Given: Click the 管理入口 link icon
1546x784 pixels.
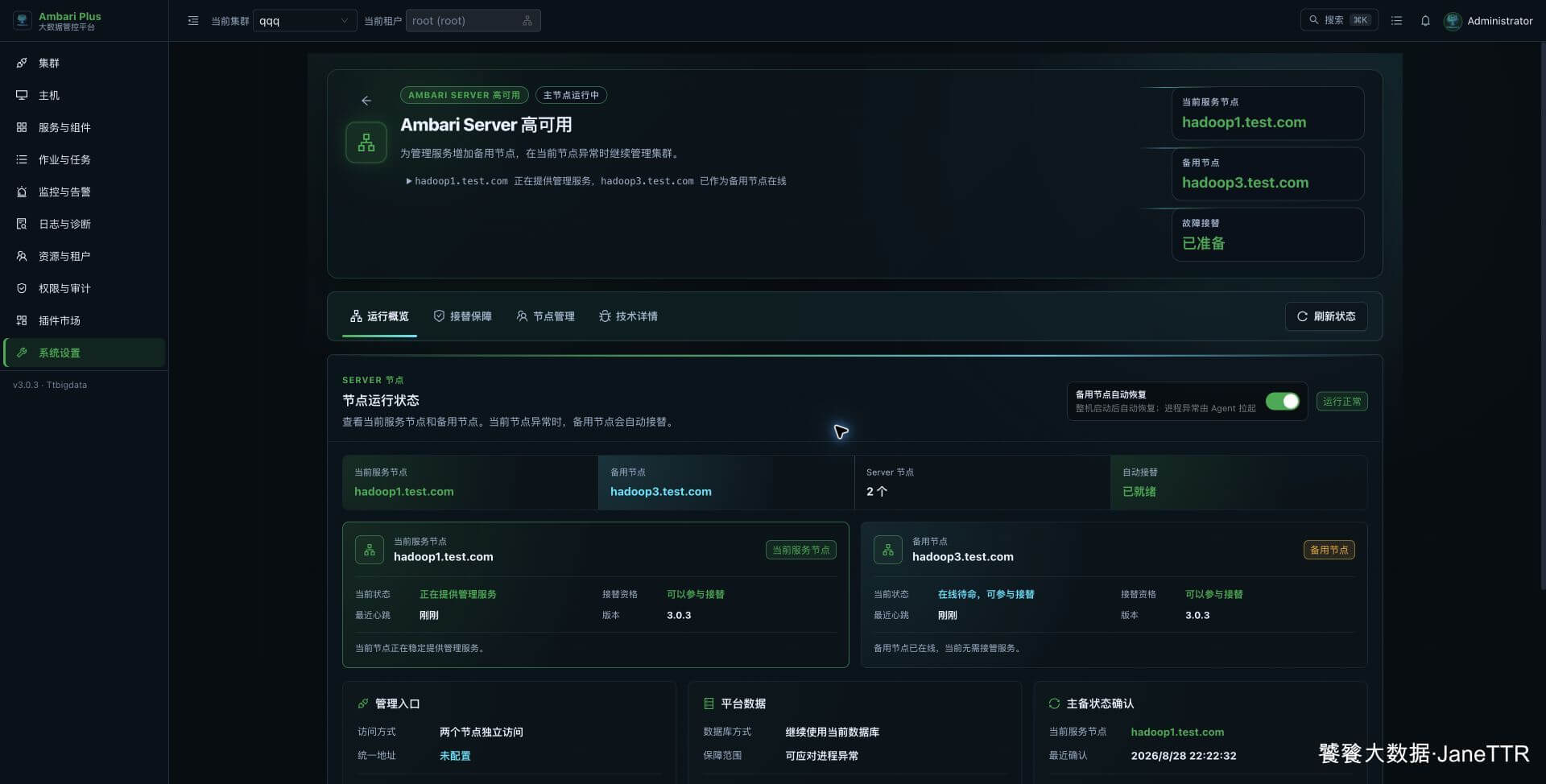Looking at the screenshot, I should 363,704.
